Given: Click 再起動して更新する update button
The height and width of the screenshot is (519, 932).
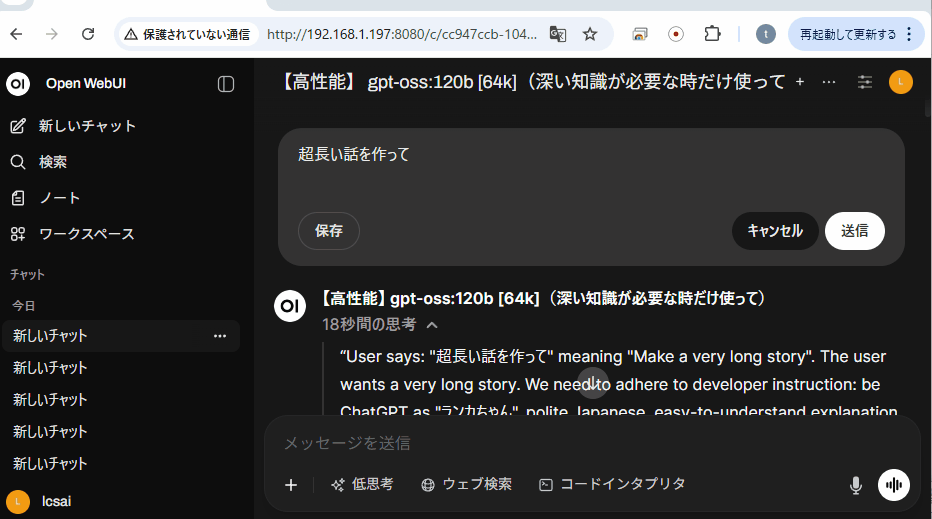Looking at the screenshot, I should 848,34.
